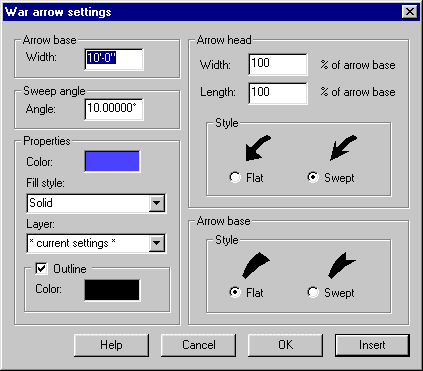Open the Fill style dropdown arrow
The width and height of the screenshot is (423, 371).
click(x=157, y=203)
